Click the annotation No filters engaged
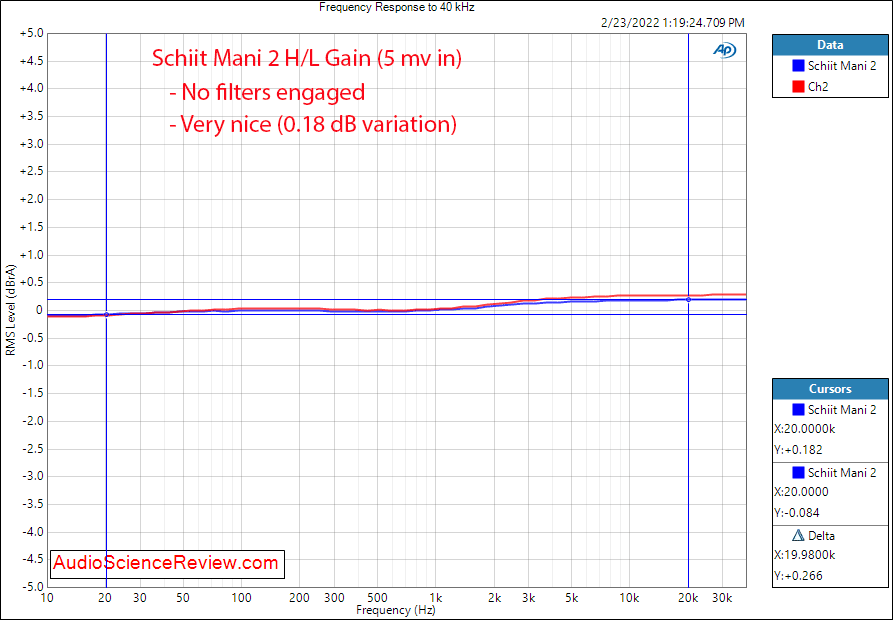The image size is (893, 620). (x=267, y=92)
